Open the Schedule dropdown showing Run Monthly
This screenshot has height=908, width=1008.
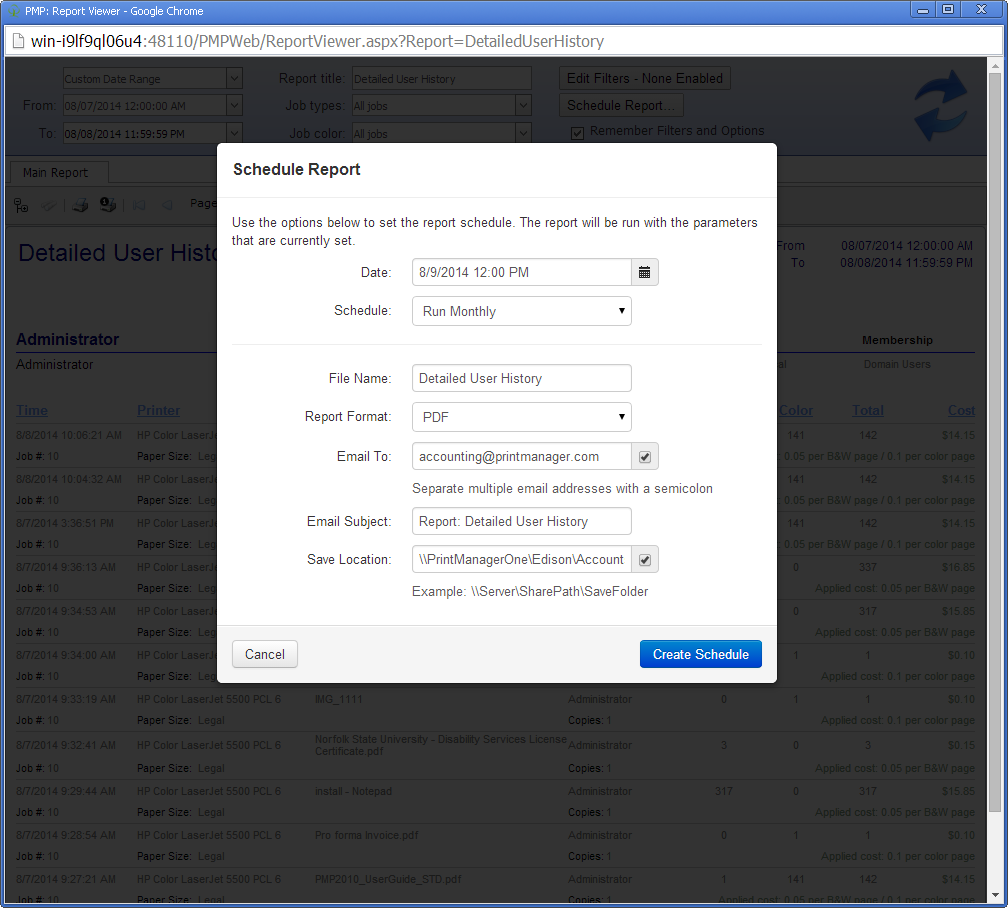521,311
